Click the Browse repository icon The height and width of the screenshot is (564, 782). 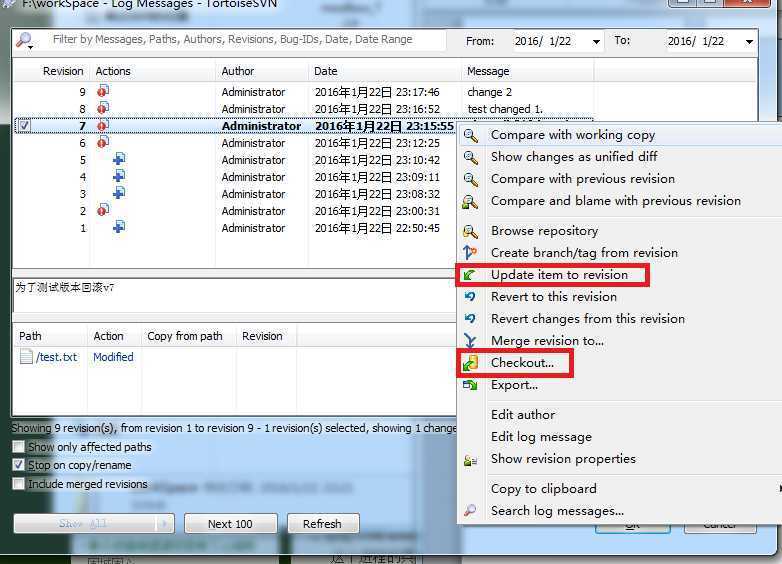(x=470, y=231)
